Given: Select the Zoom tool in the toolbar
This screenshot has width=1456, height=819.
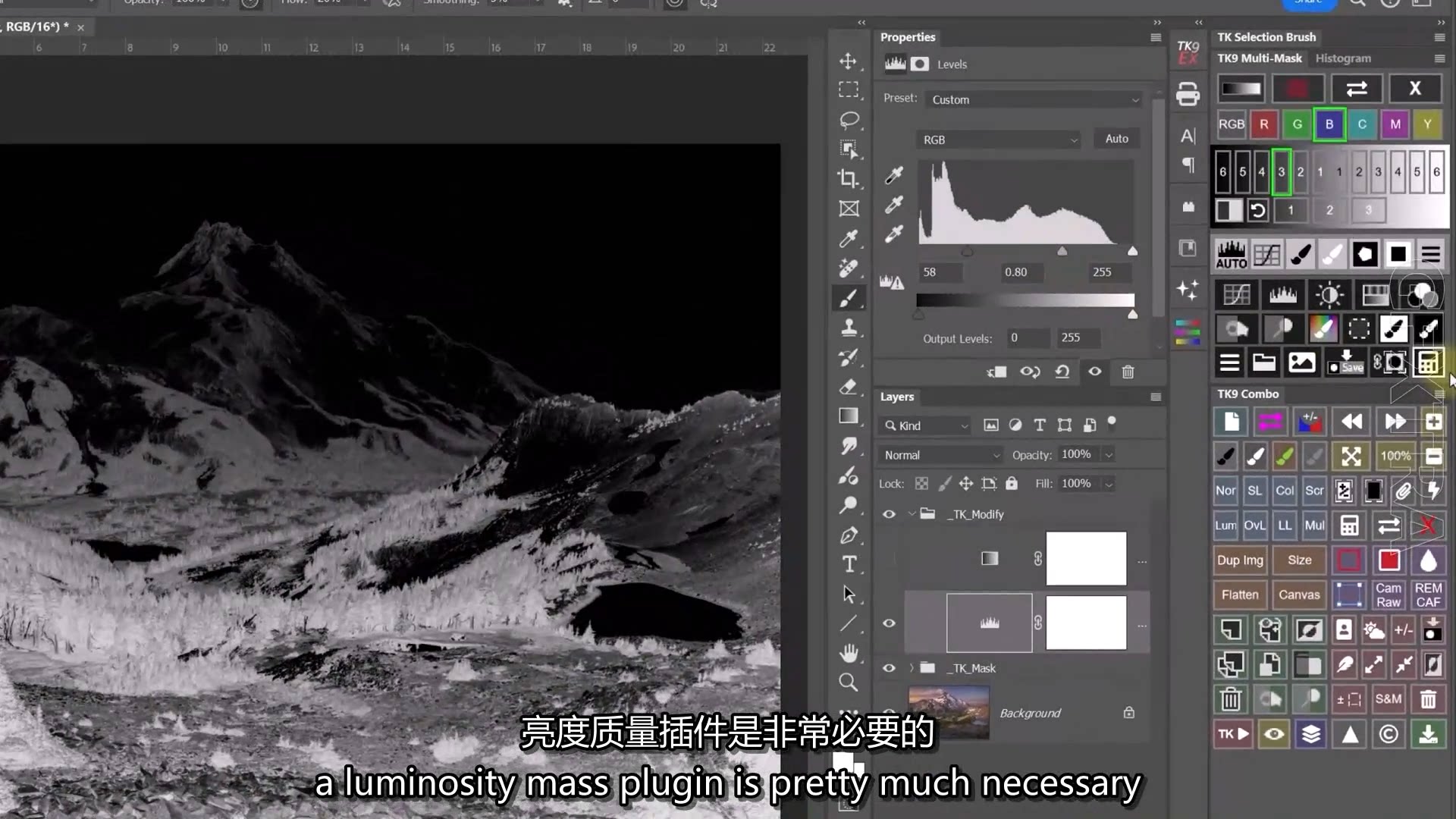Looking at the screenshot, I should click(849, 682).
